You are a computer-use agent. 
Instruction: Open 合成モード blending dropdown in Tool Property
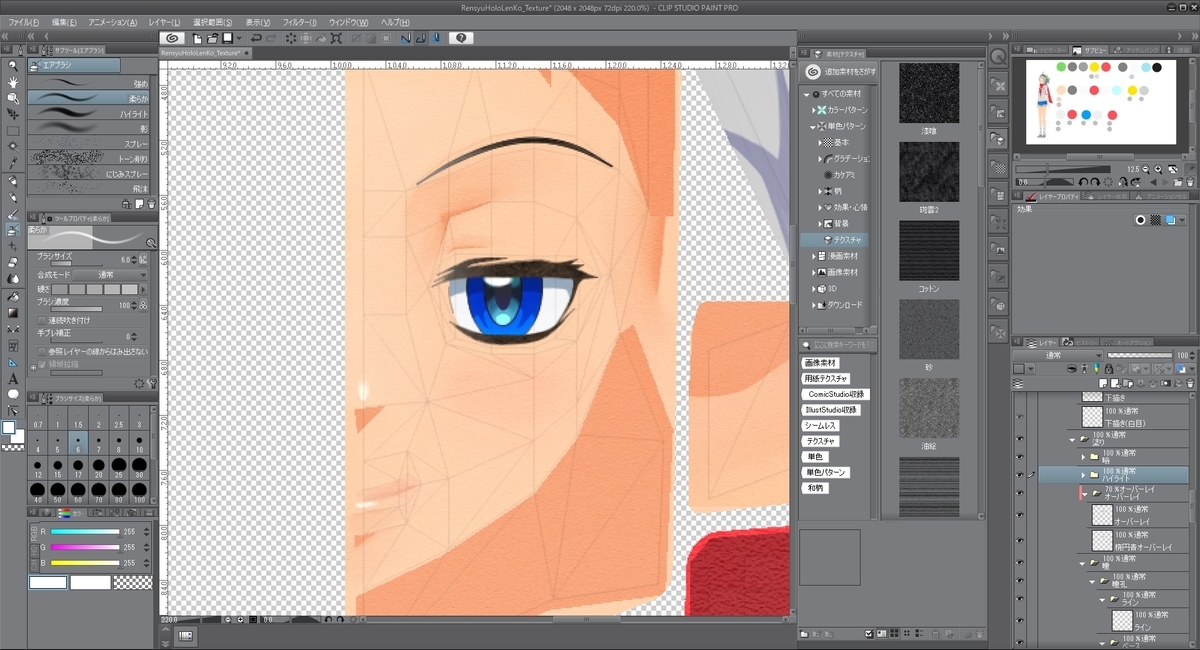(108, 273)
